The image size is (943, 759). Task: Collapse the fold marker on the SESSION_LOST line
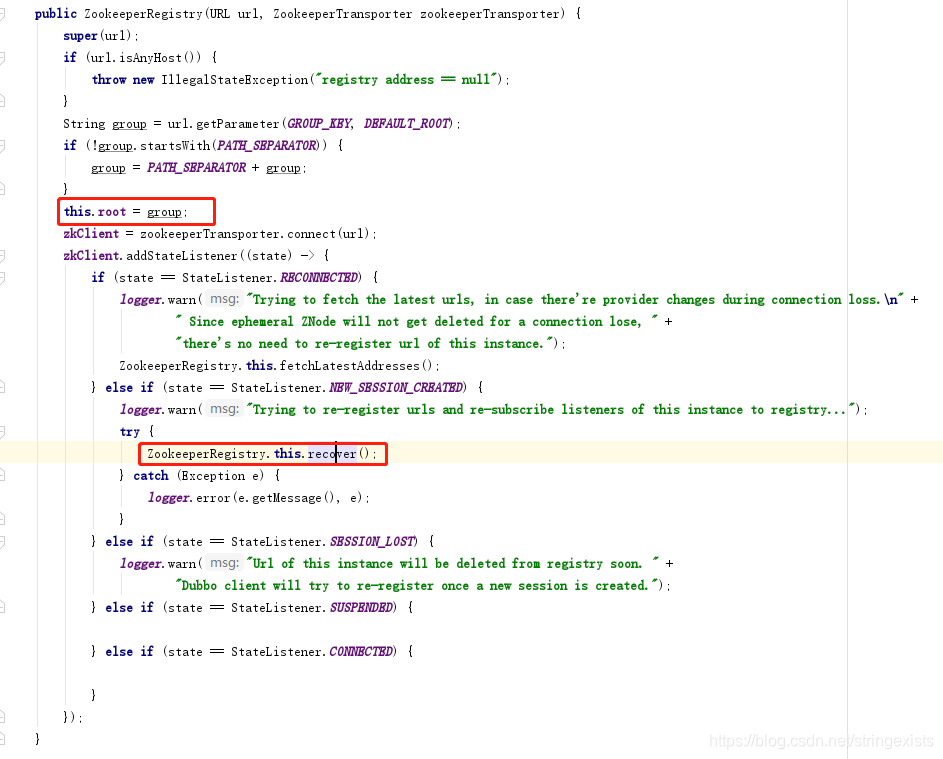(x=2, y=541)
